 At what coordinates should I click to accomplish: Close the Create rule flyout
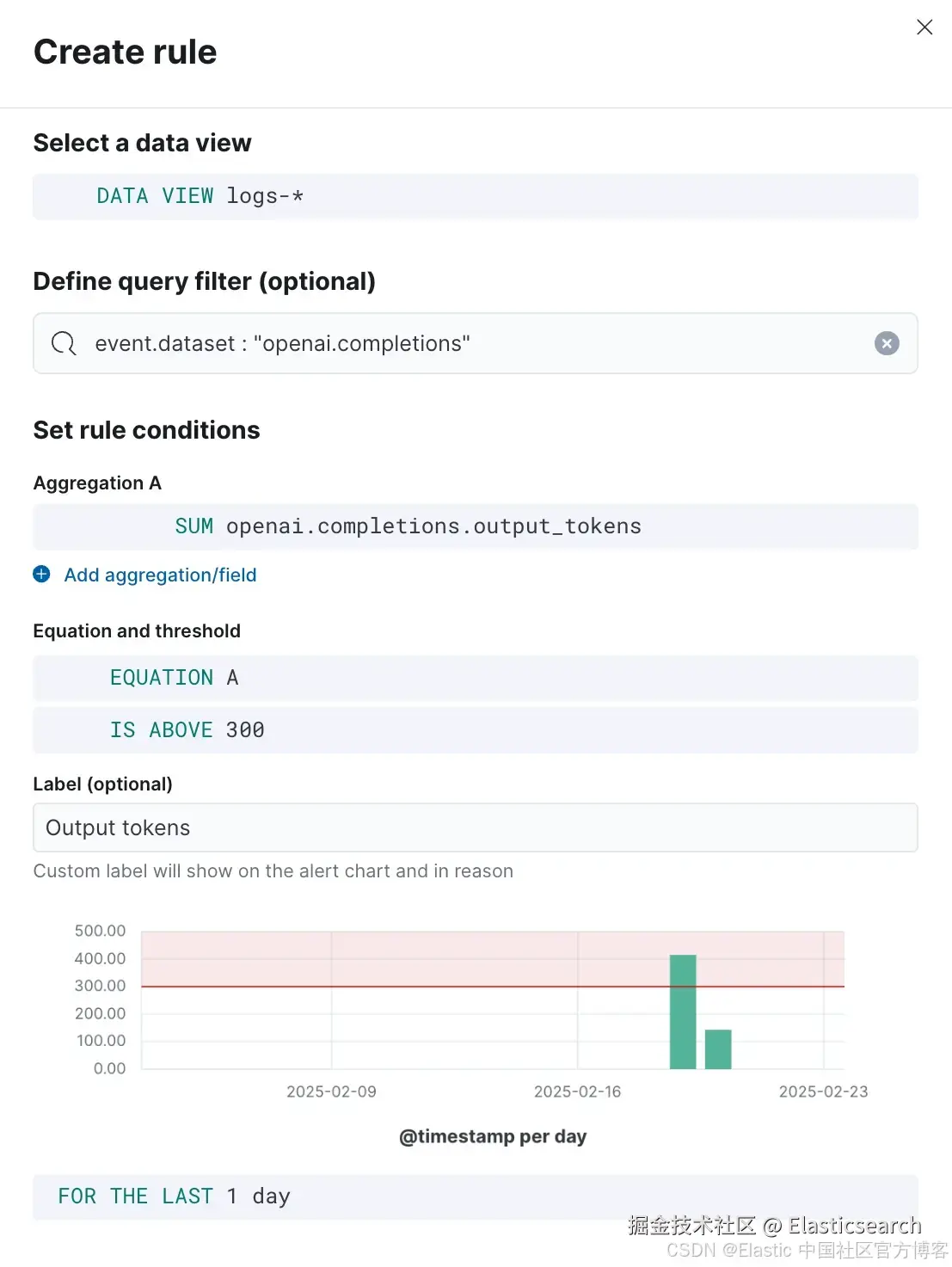click(x=924, y=28)
